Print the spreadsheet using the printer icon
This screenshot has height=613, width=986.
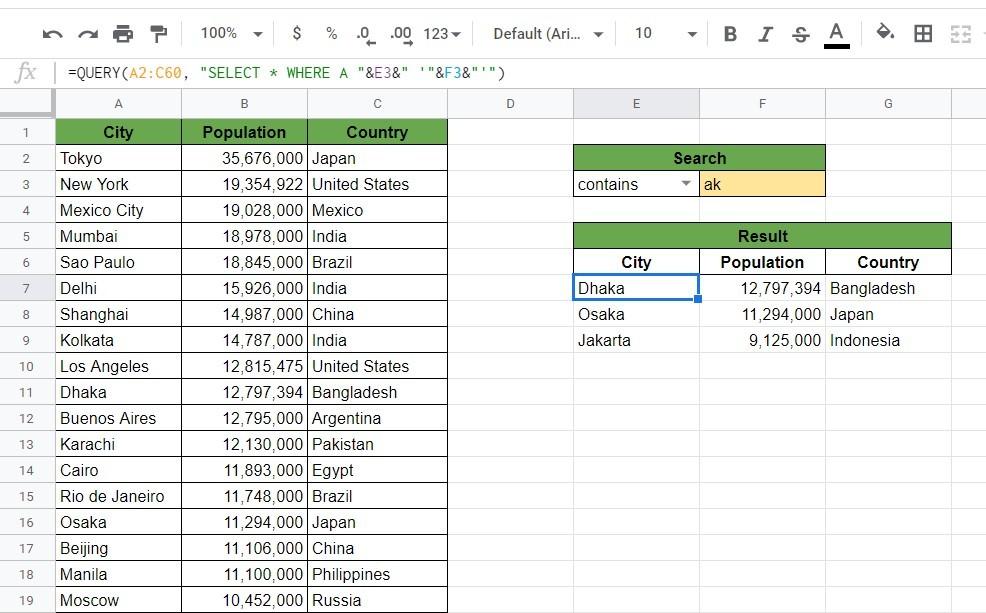click(123, 34)
